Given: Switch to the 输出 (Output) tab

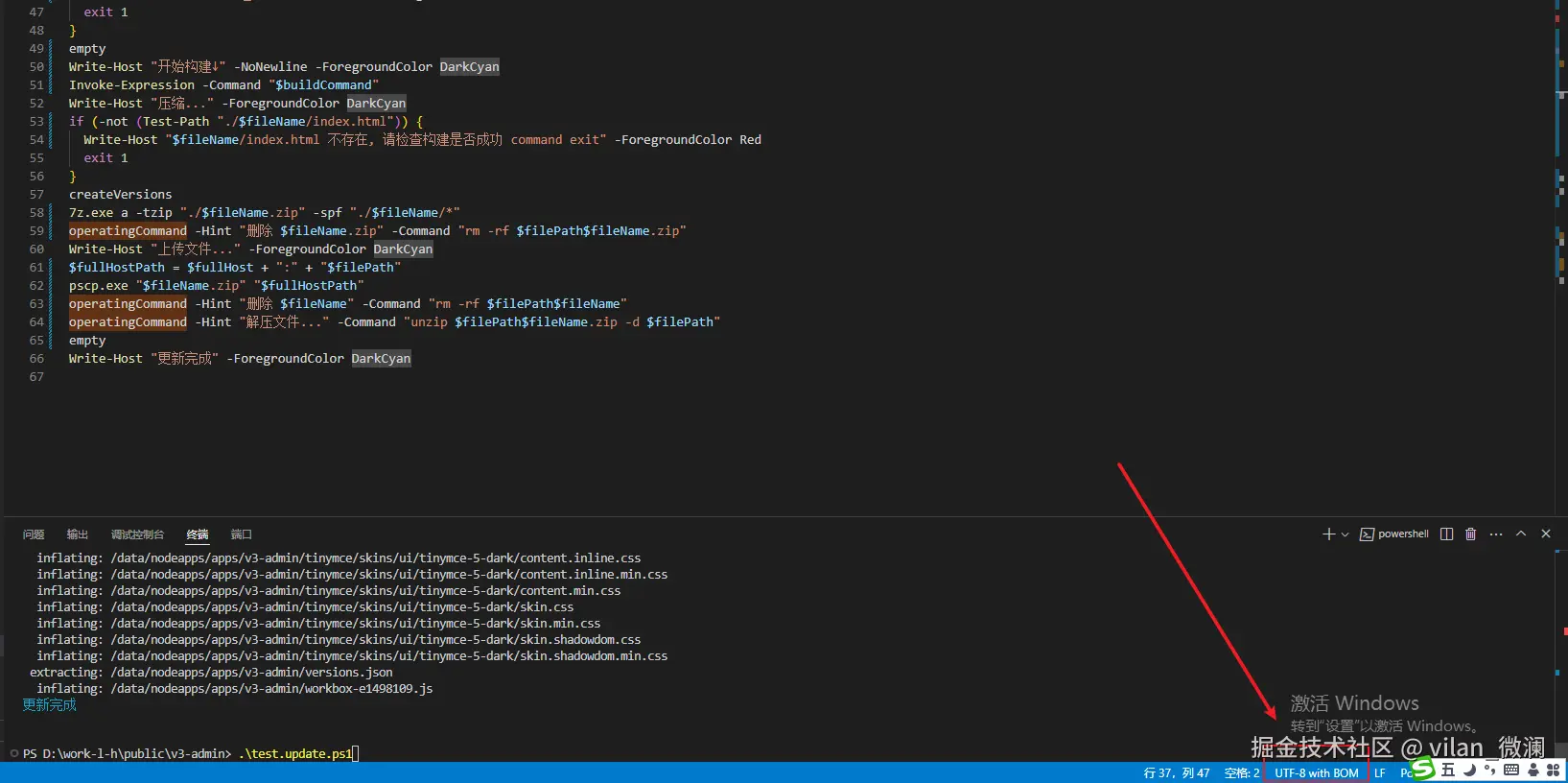Looking at the screenshot, I should click(78, 534).
